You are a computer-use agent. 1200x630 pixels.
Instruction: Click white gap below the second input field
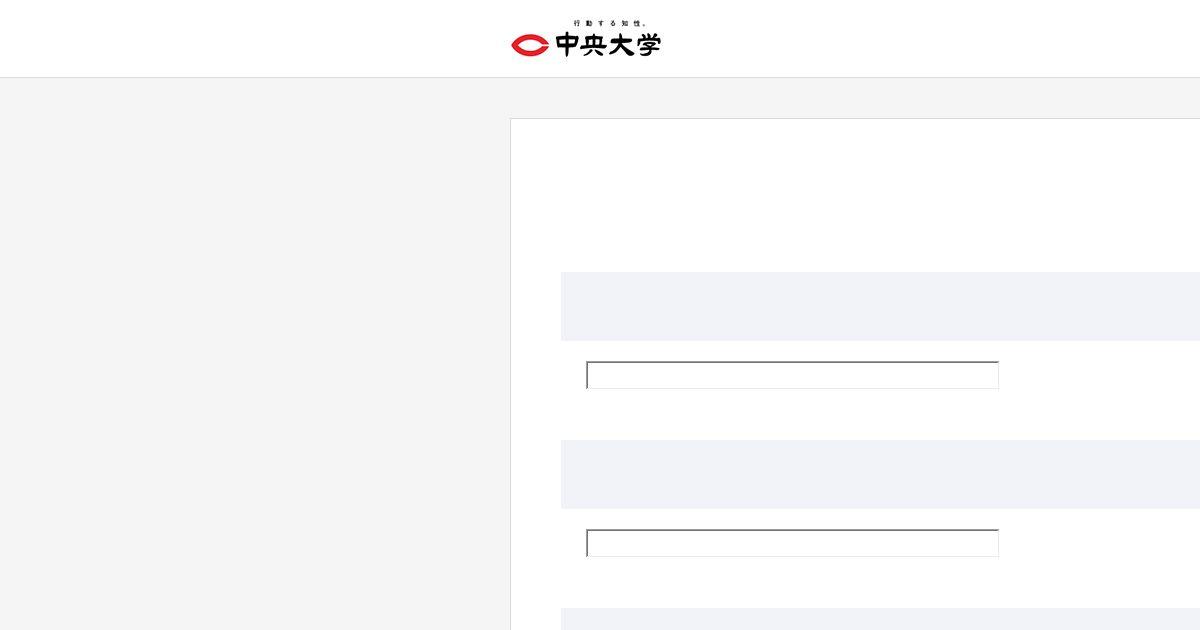pos(792,582)
